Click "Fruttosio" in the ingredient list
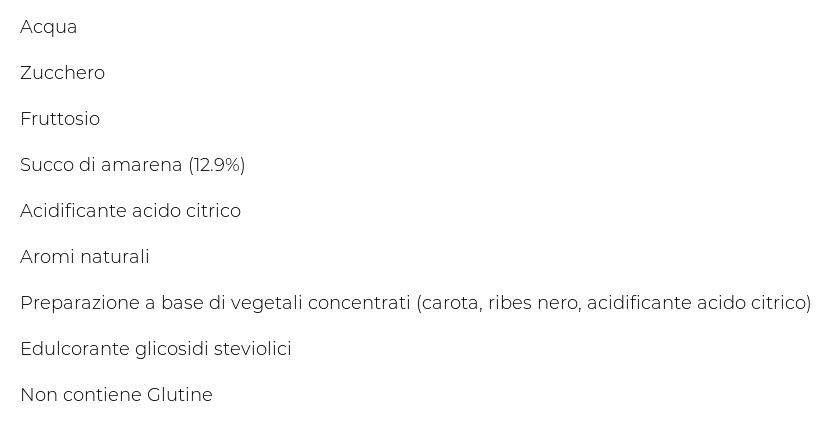The height and width of the screenshot is (421, 830). pyautogui.click(x=60, y=119)
